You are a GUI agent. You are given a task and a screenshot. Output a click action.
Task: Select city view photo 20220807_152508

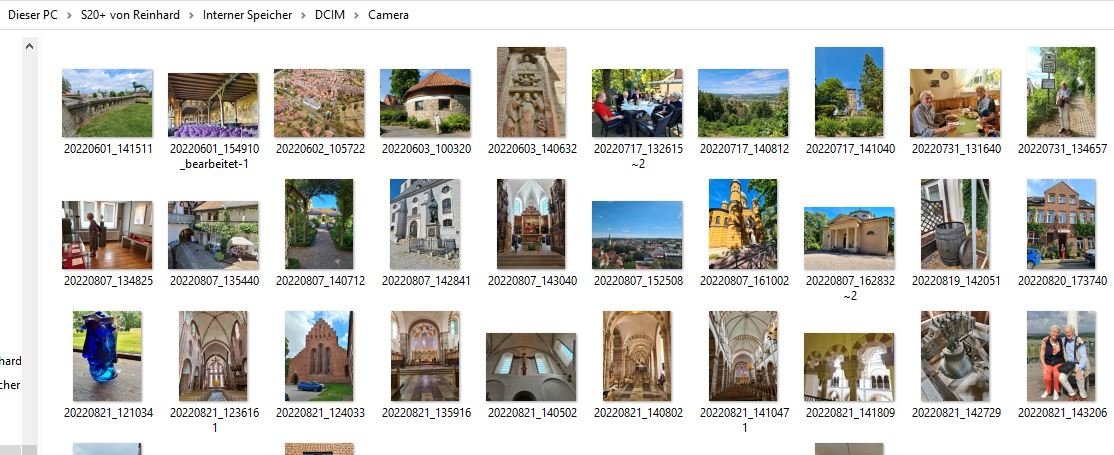coord(637,235)
